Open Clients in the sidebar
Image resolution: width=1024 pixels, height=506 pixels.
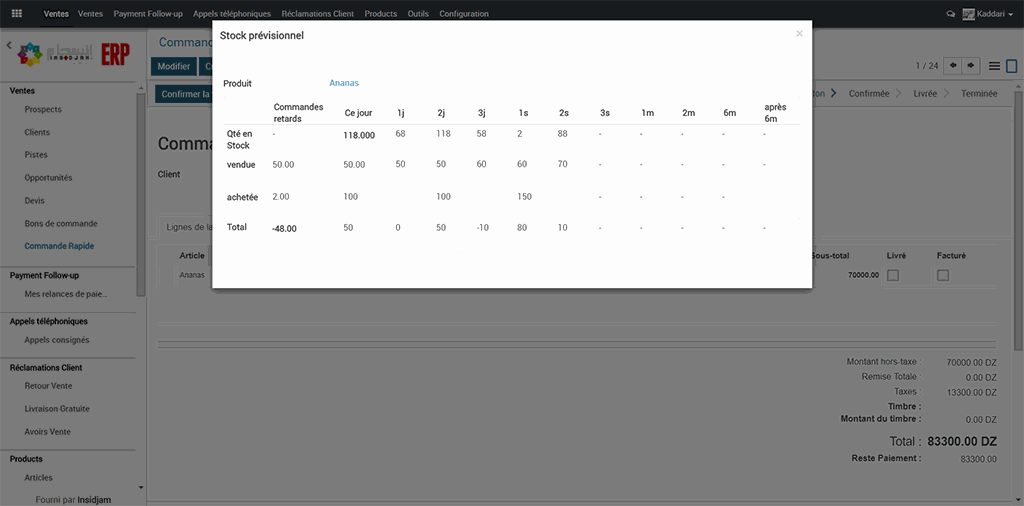coord(37,132)
